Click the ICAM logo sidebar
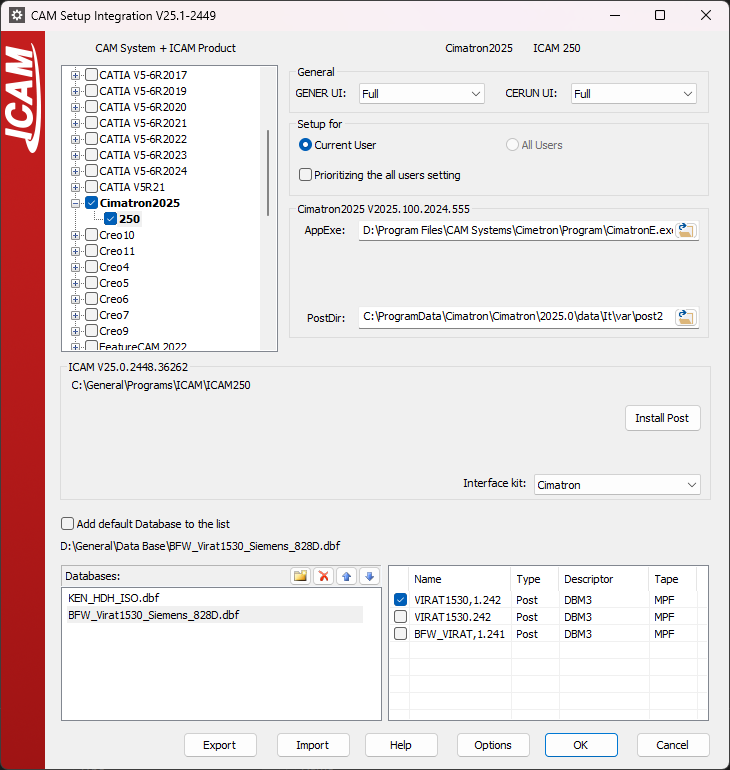 (23, 97)
